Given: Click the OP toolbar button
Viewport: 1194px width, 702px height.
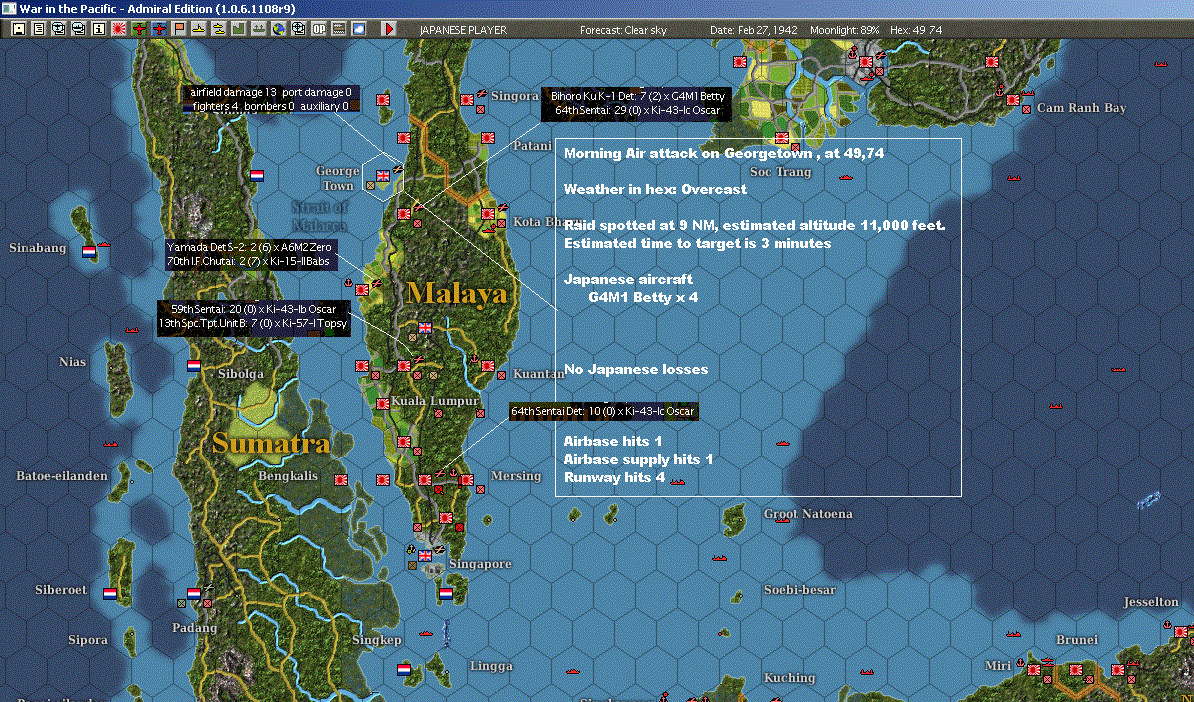Looking at the screenshot, I should 318,29.
